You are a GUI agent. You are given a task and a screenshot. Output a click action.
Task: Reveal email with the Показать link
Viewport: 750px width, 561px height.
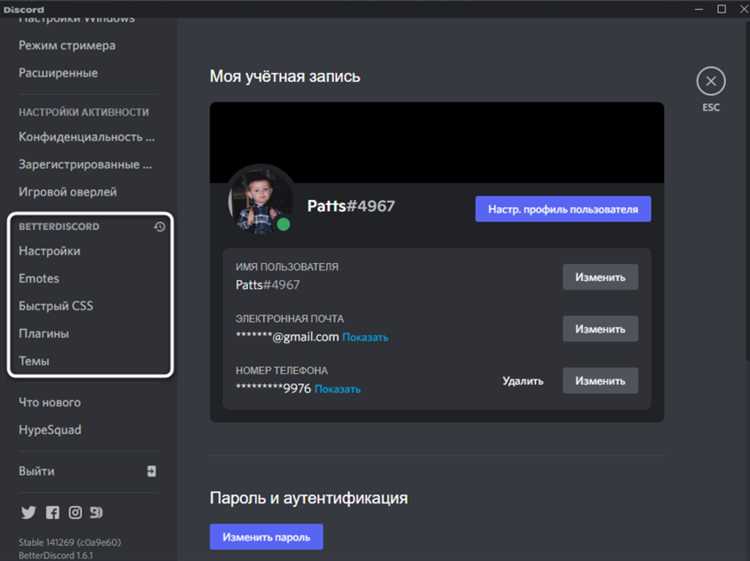tap(365, 338)
